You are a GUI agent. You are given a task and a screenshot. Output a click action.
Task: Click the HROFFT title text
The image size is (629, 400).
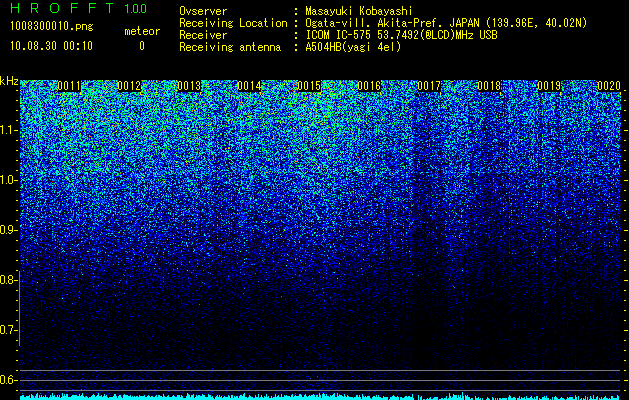[61, 8]
